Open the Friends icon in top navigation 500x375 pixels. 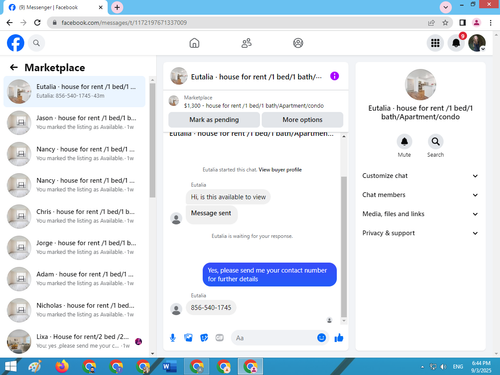click(x=246, y=43)
